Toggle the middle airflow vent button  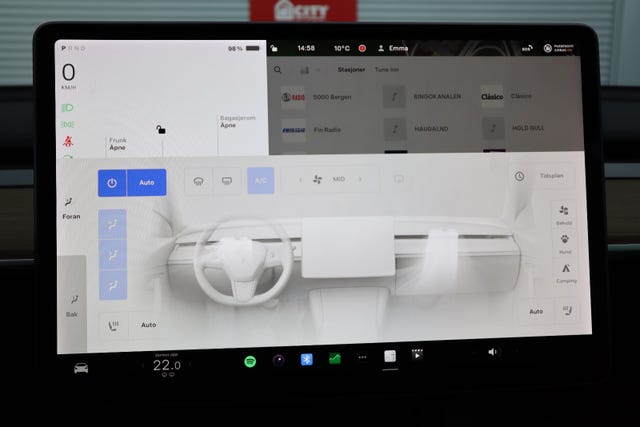tap(112, 255)
